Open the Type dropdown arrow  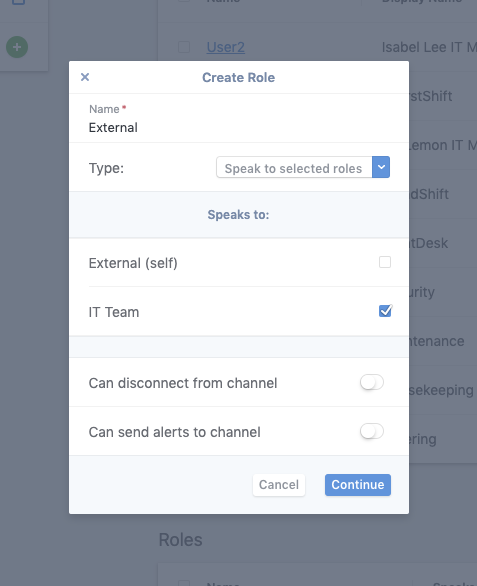(381, 167)
